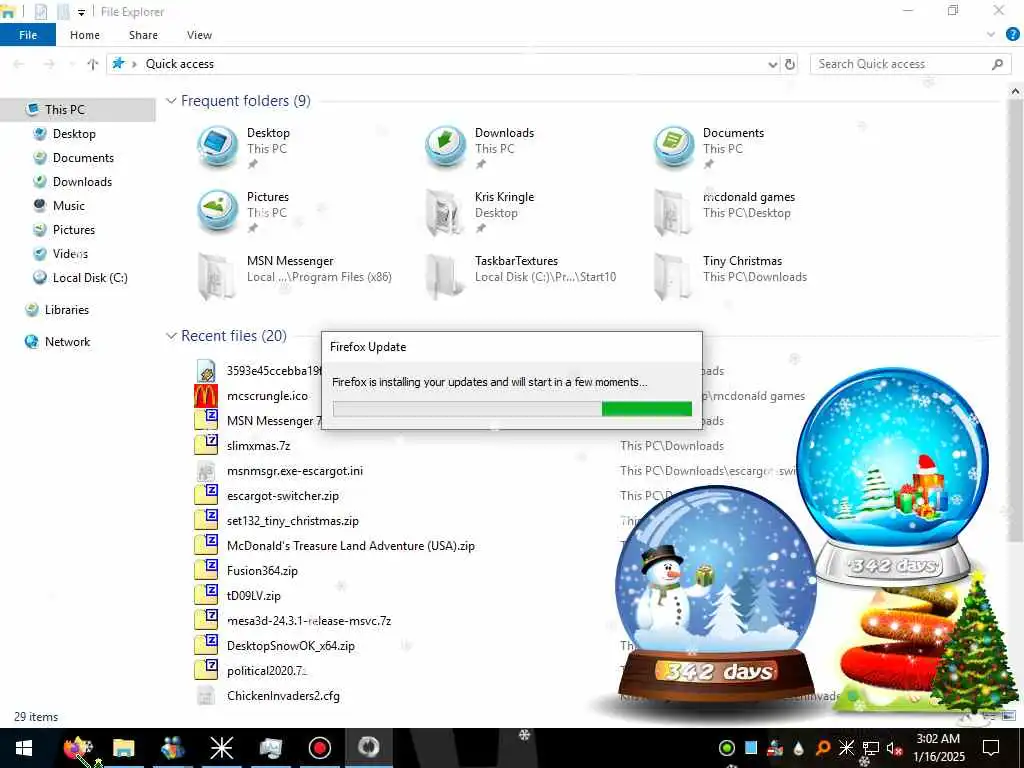The height and width of the screenshot is (768, 1024).
Task: Expand the ribbon with the chevron
Action: point(991,35)
